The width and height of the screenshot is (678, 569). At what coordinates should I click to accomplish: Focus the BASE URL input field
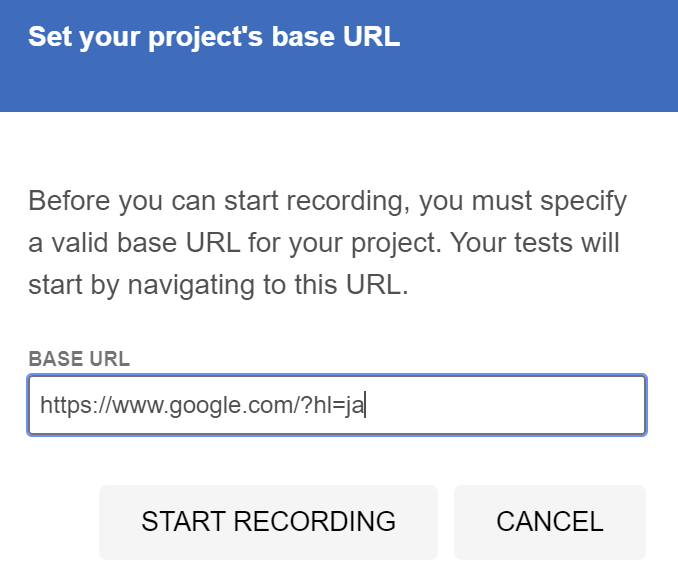pos(336,405)
